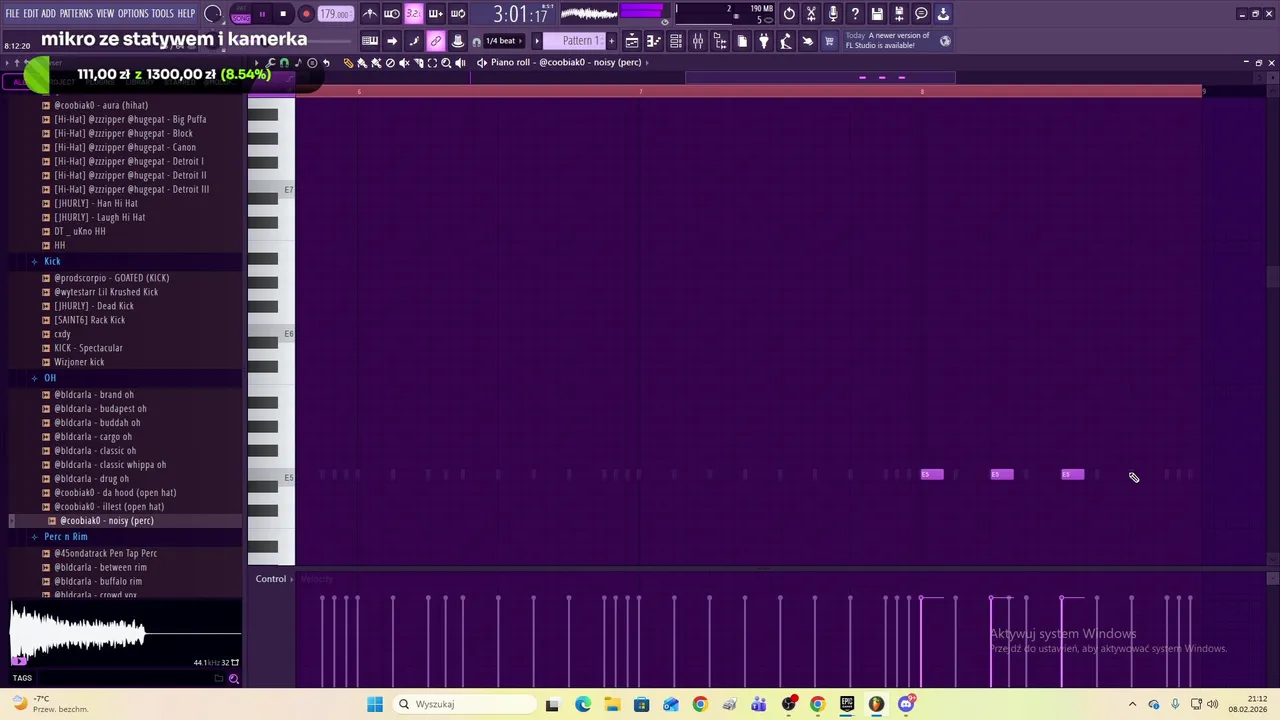The image size is (1280, 720).
Task: Toggle the piano roll magnet snap icon
Action: coord(284,62)
